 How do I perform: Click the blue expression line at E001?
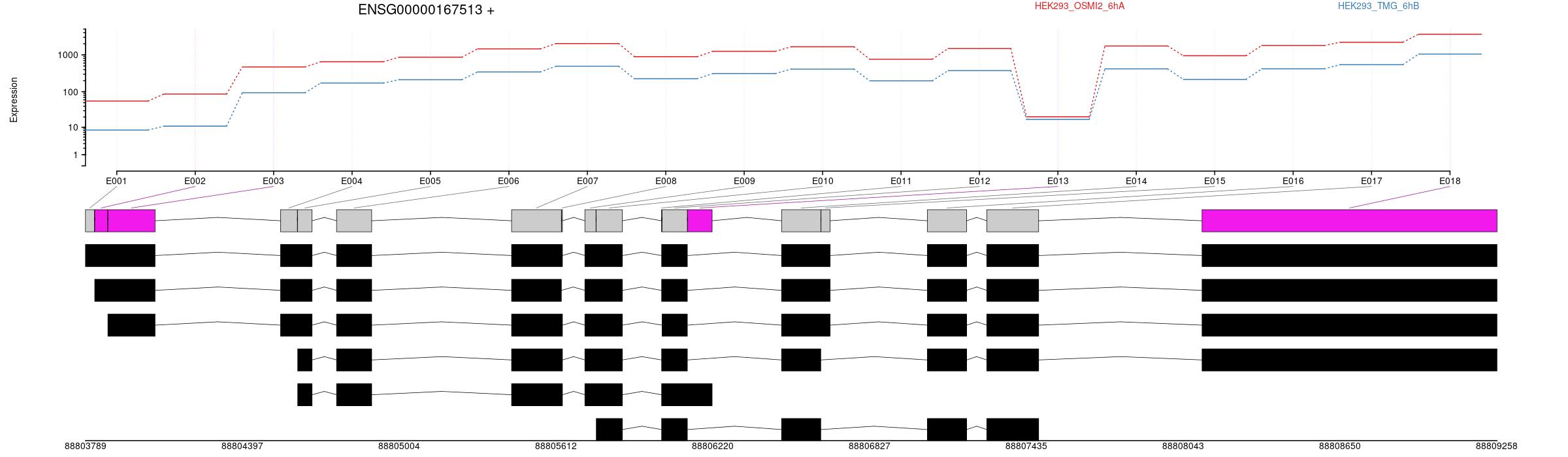pos(116,130)
